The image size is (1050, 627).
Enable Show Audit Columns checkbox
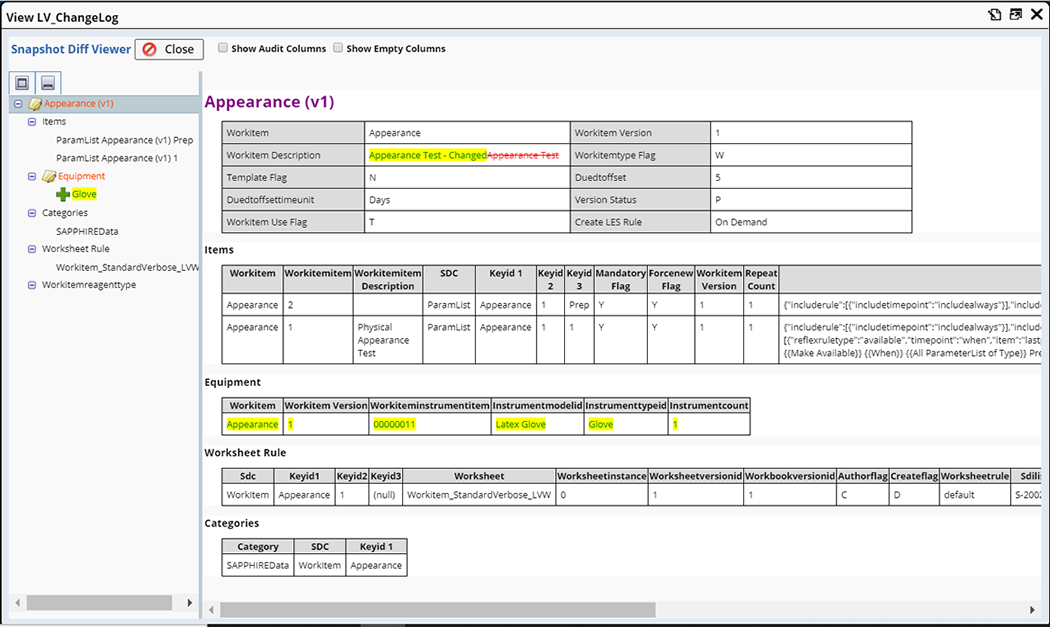223,48
